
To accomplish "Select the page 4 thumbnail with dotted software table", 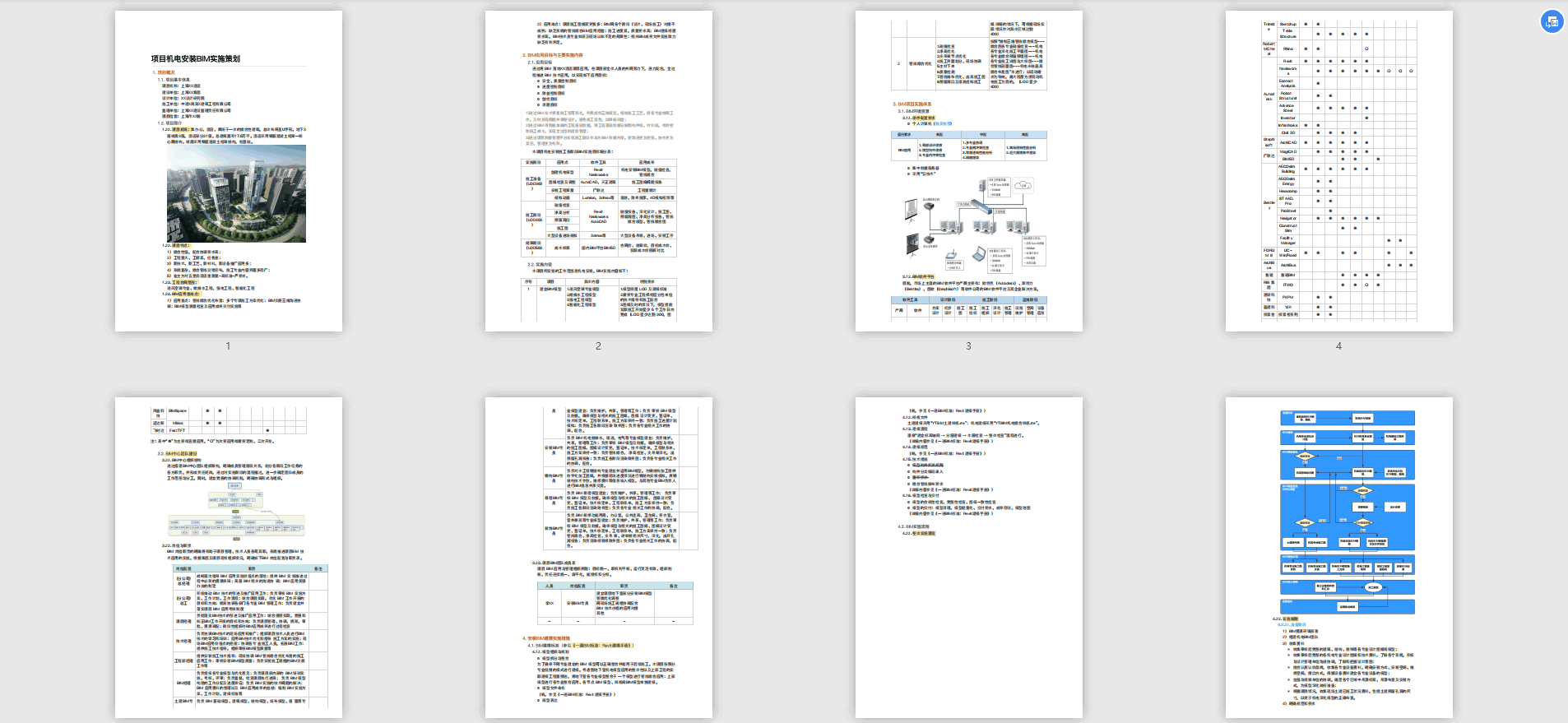I will click(x=1339, y=171).
